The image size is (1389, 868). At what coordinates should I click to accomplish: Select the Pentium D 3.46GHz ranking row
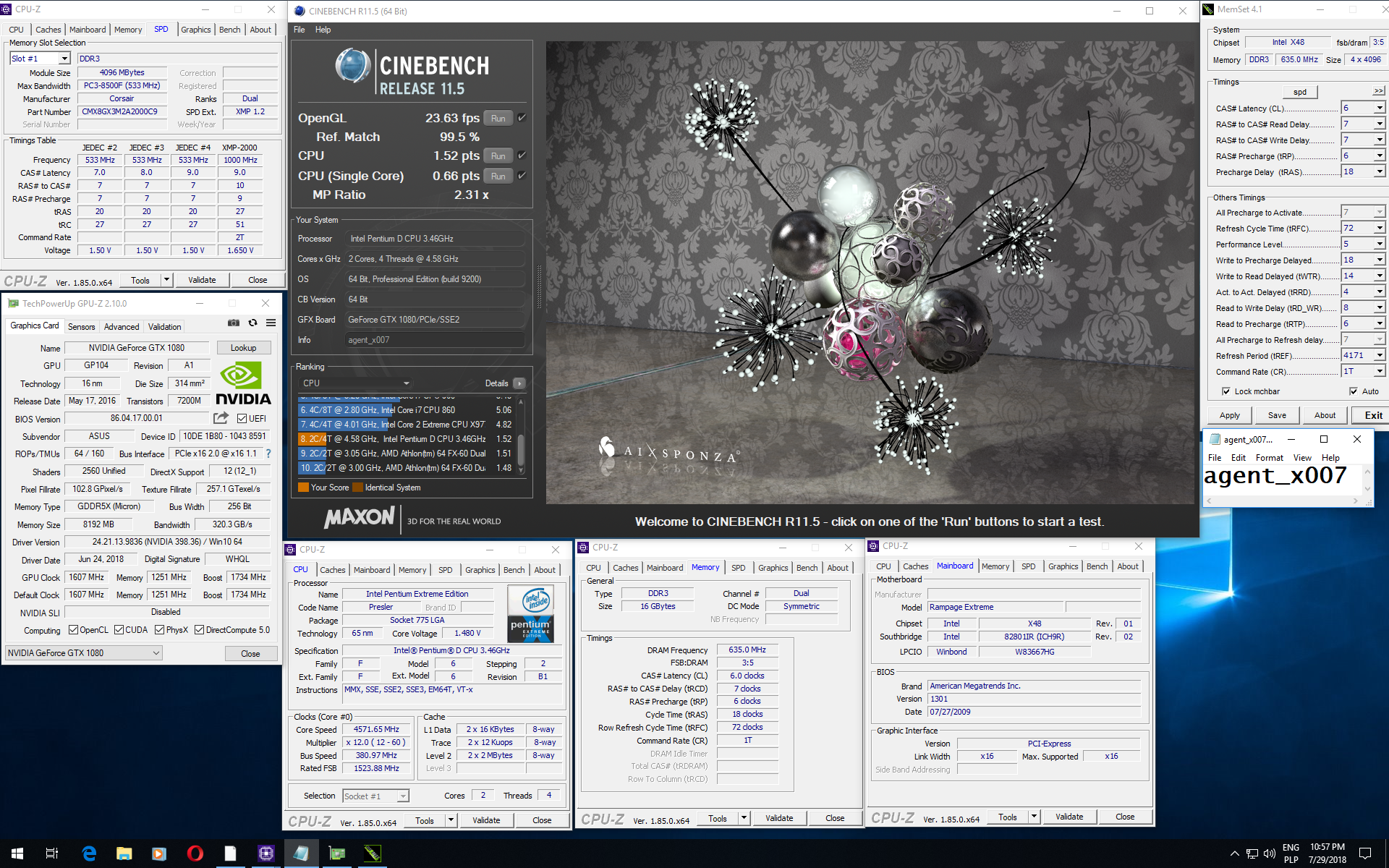coord(406,439)
